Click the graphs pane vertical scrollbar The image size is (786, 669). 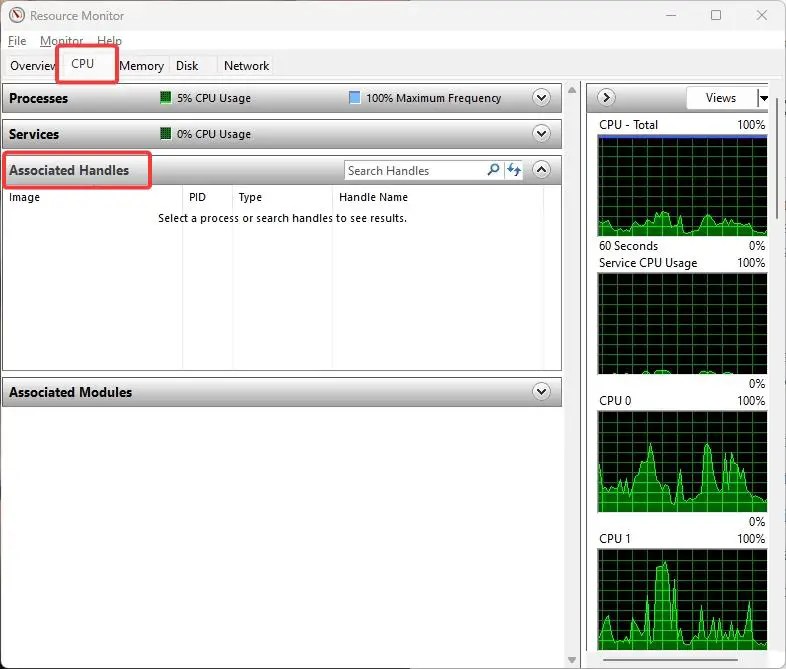[777, 158]
